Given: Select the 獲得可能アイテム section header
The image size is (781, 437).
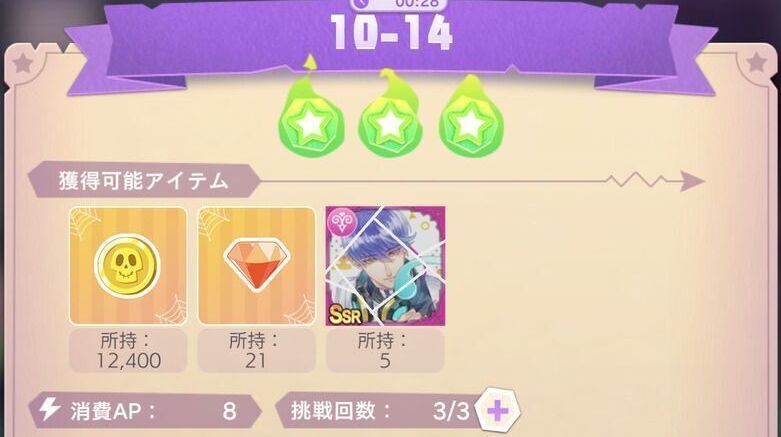Looking at the screenshot, I should tap(144, 180).
